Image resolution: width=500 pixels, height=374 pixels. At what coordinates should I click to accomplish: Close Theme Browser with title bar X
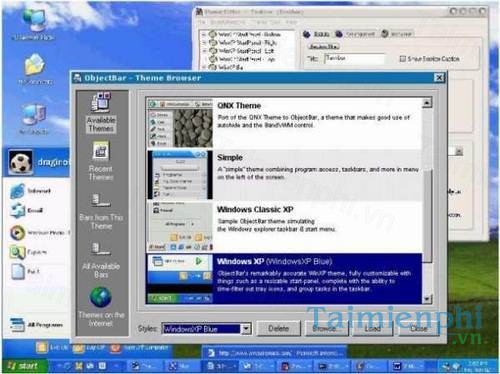pos(439,78)
